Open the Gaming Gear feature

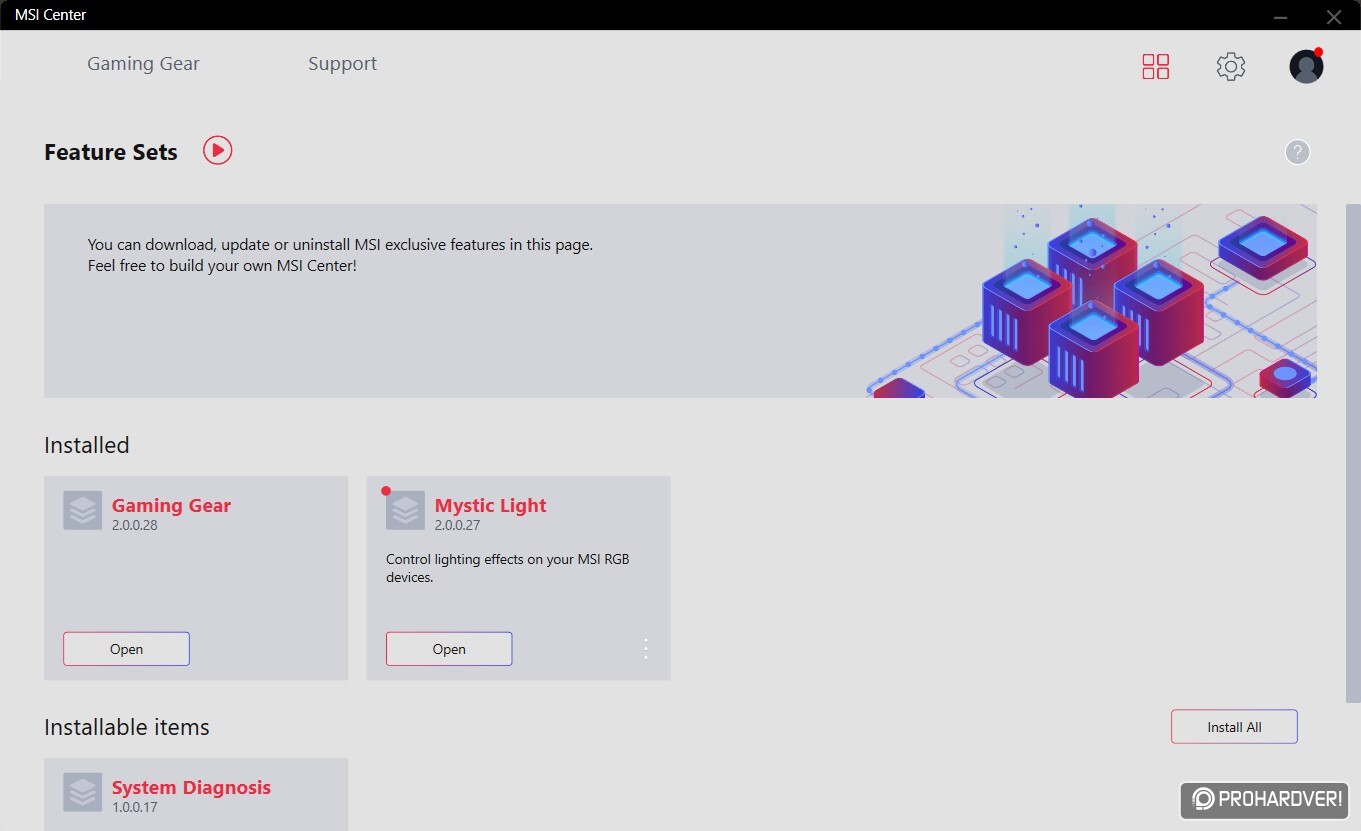(x=126, y=649)
